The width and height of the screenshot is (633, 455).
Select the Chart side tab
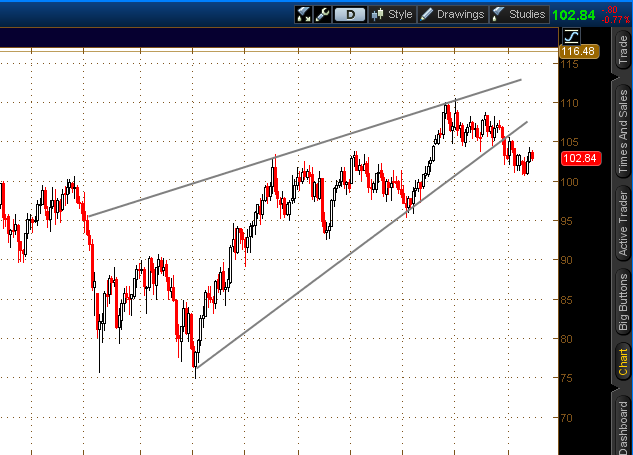623,363
